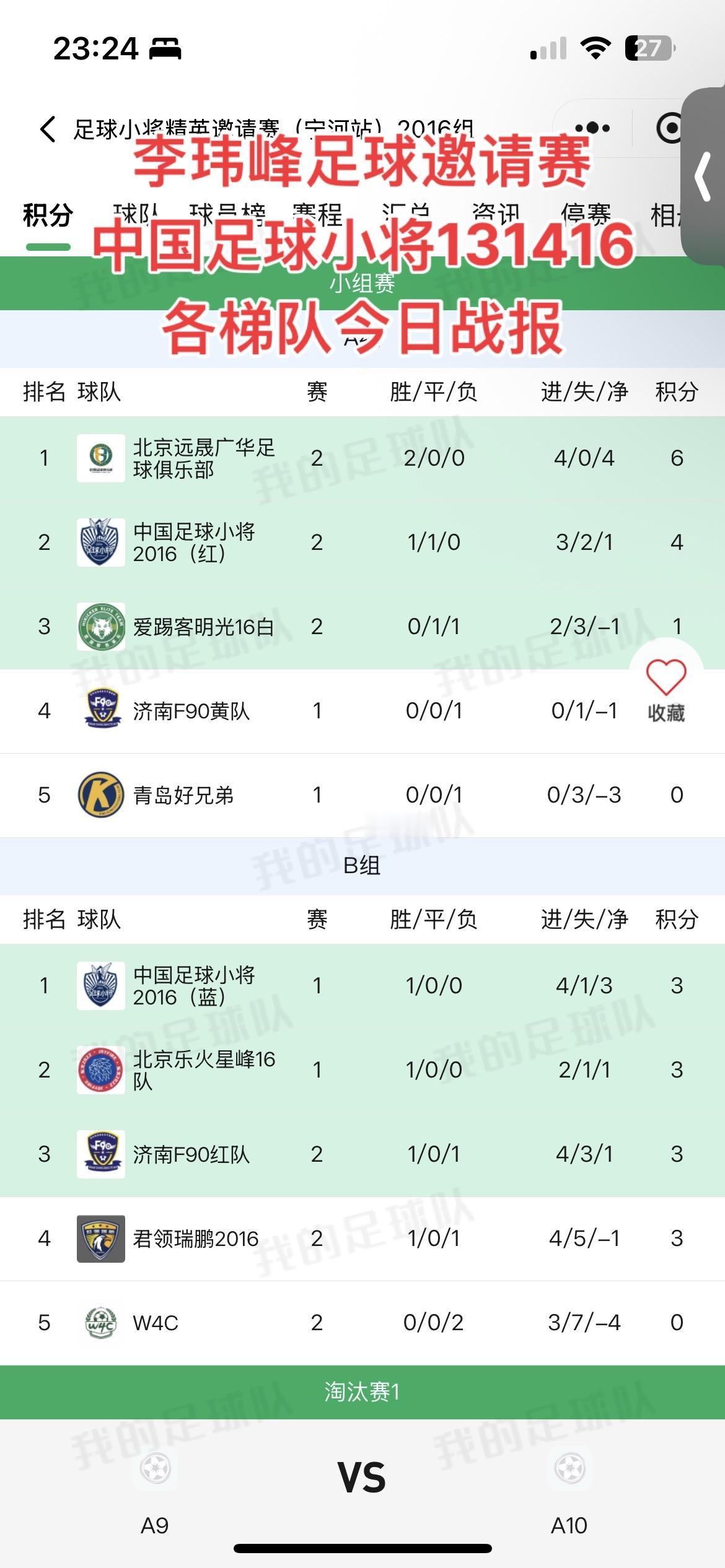The width and height of the screenshot is (725, 1568).
Task: Tap the back arrow in header
Action: pos(48,129)
